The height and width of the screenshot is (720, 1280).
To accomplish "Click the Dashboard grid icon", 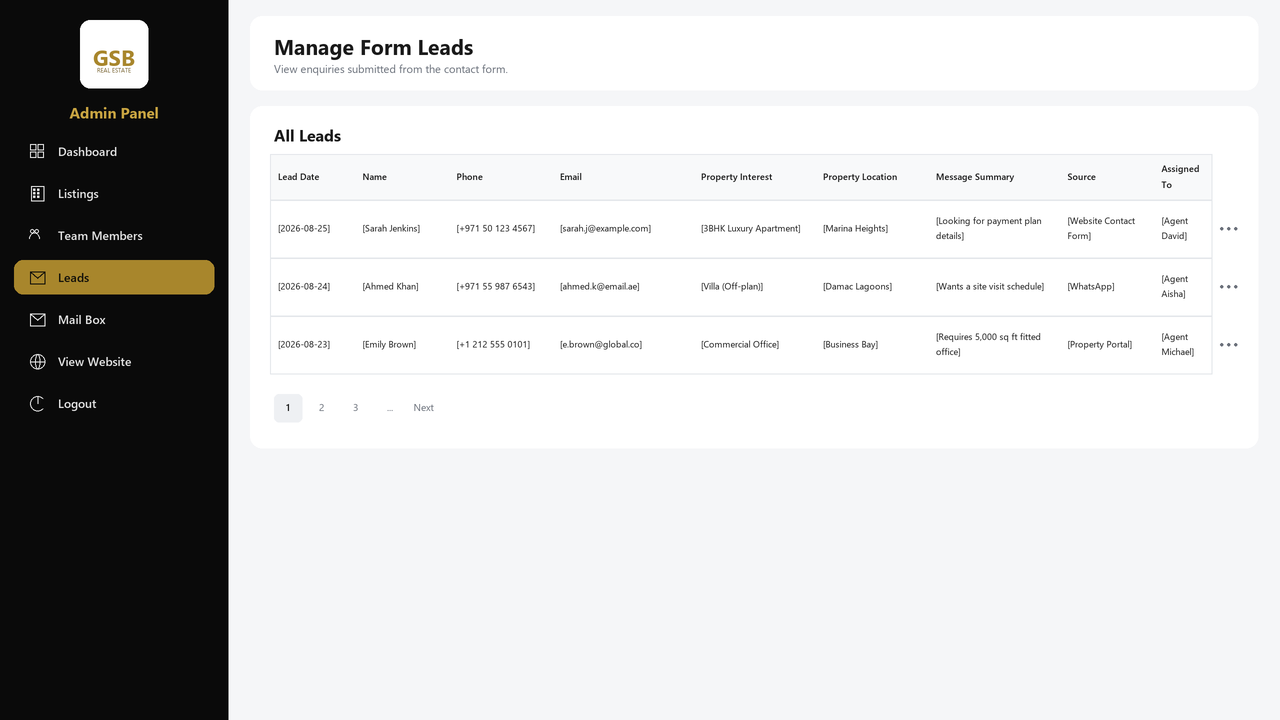I will pyautogui.click(x=37, y=151).
